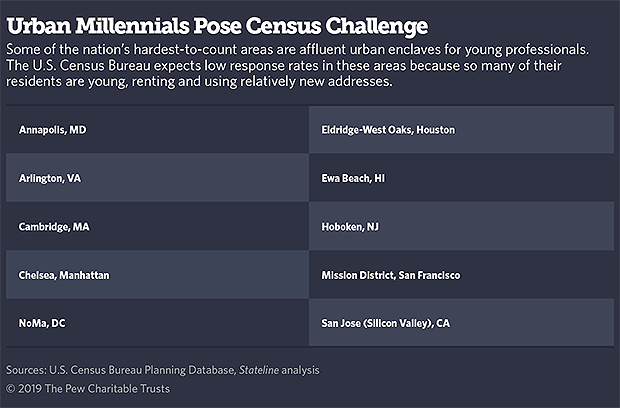Click the "Urban Millennials Pose Census Challenge" headline
This screenshot has width=620, height=408.
click(216, 23)
